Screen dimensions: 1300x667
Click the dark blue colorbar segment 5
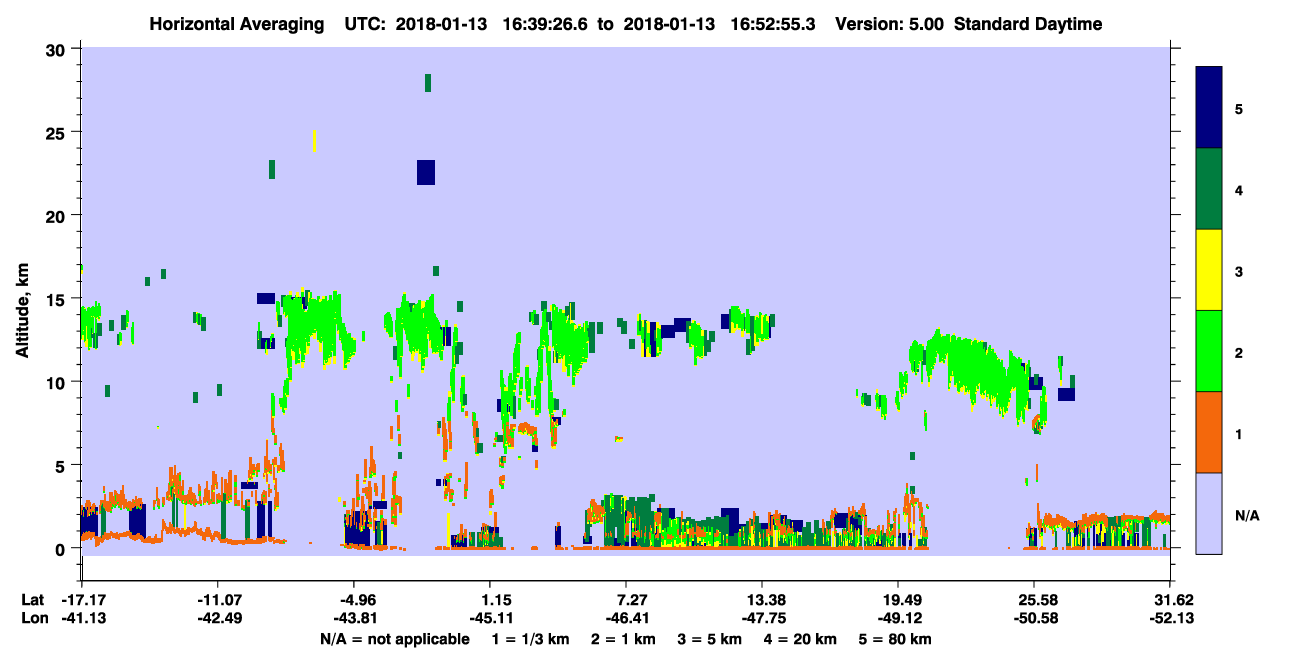coord(1209,108)
